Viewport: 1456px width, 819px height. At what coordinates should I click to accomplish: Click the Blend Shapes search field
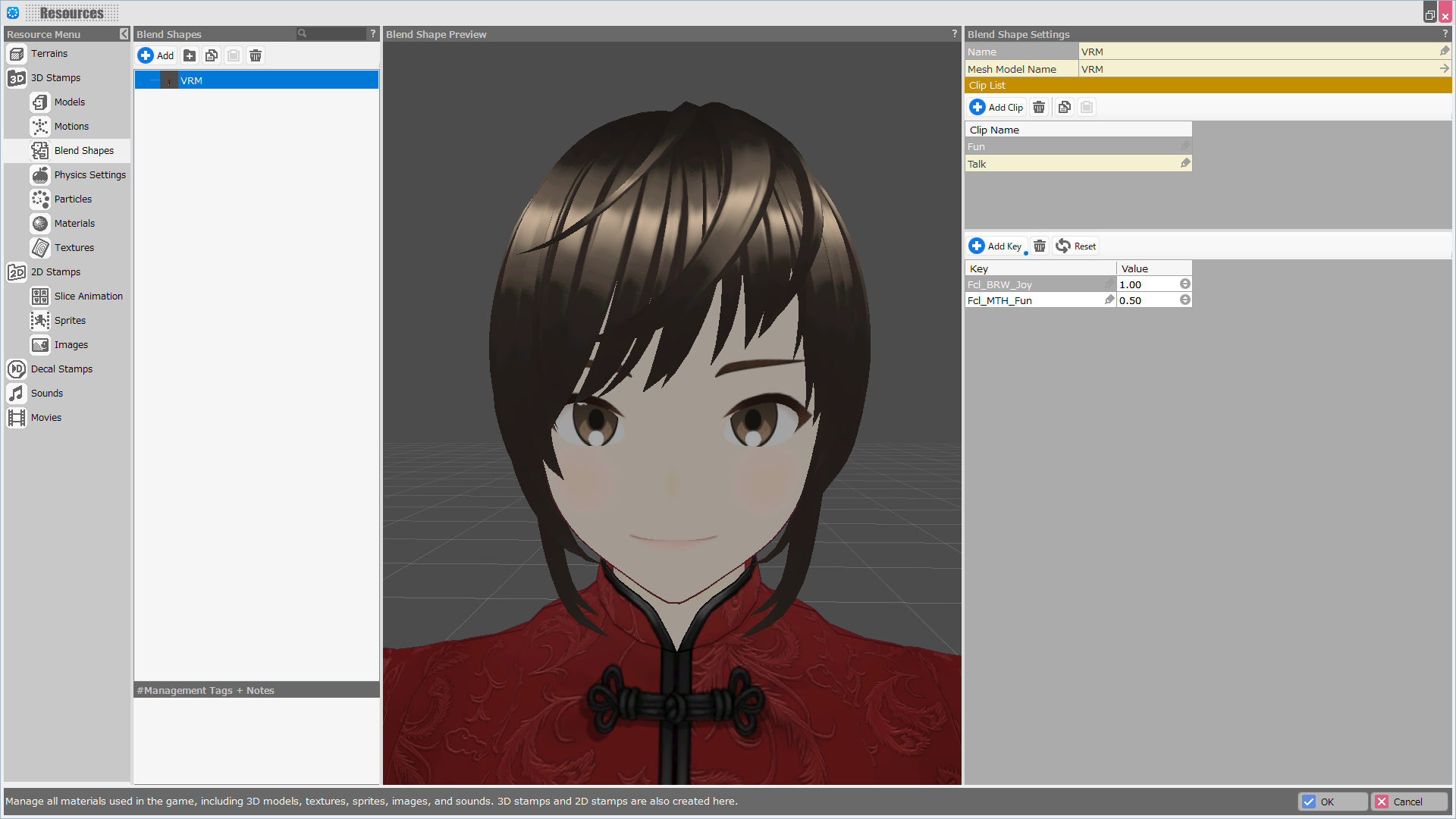coord(335,33)
